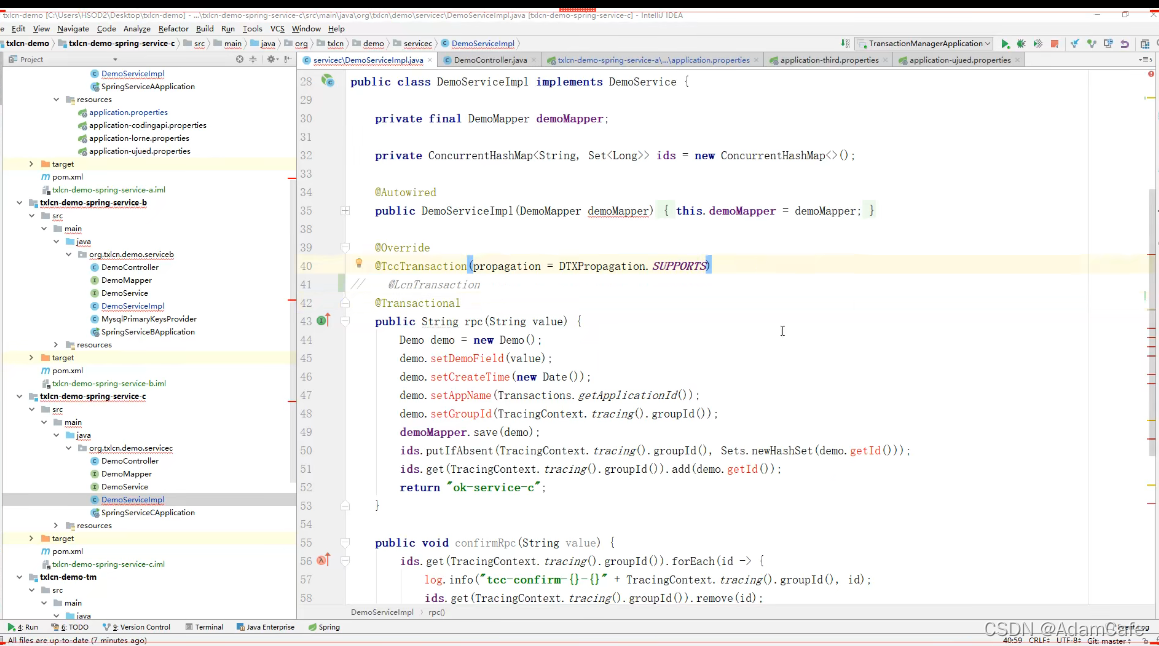Open Java Enterprise tool window
This screenshot has height=646, width=1159.
click(265, 627)
